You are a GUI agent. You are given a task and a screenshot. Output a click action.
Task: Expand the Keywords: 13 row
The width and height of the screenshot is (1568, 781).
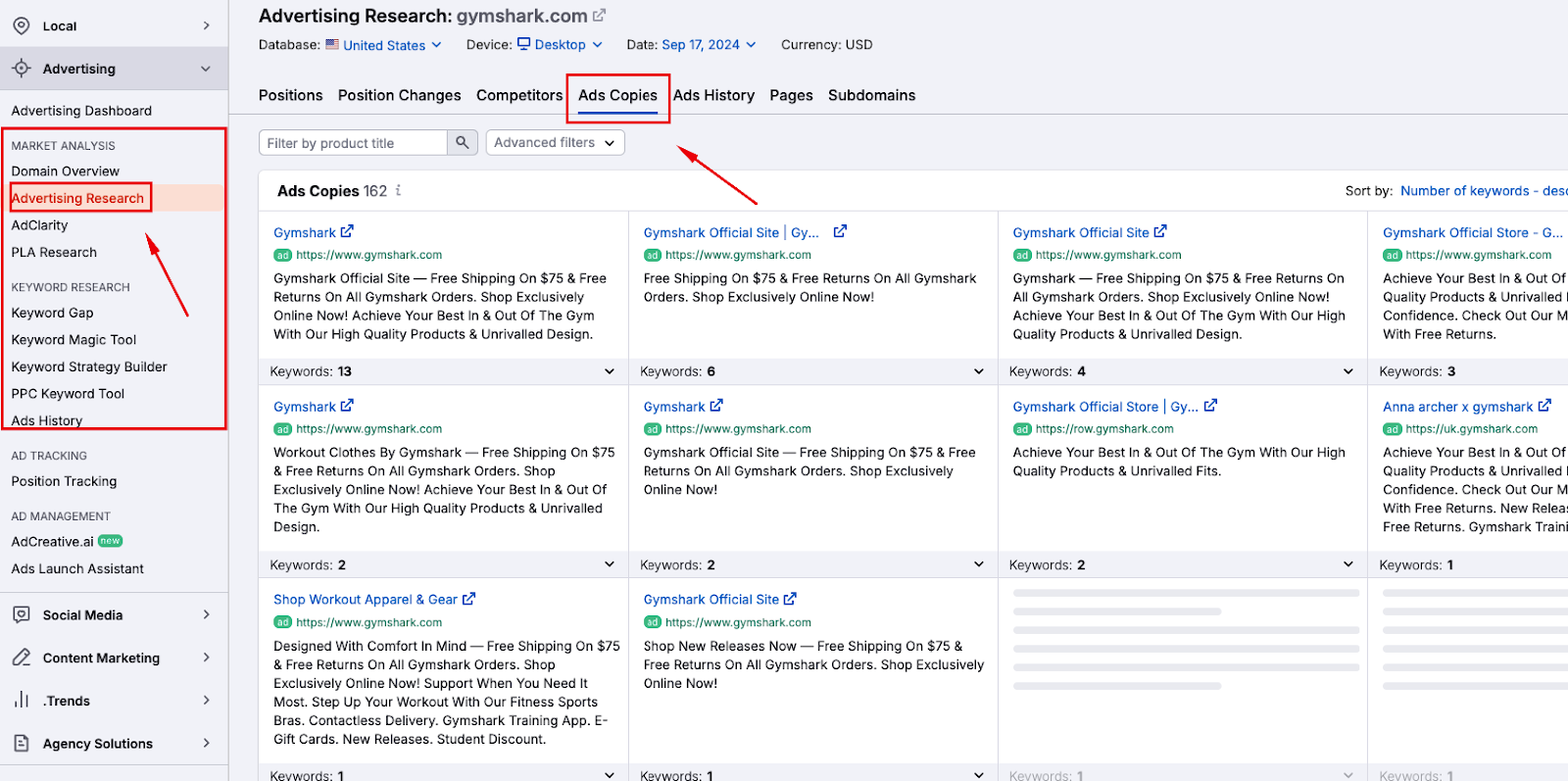click(x=443, y=371)
